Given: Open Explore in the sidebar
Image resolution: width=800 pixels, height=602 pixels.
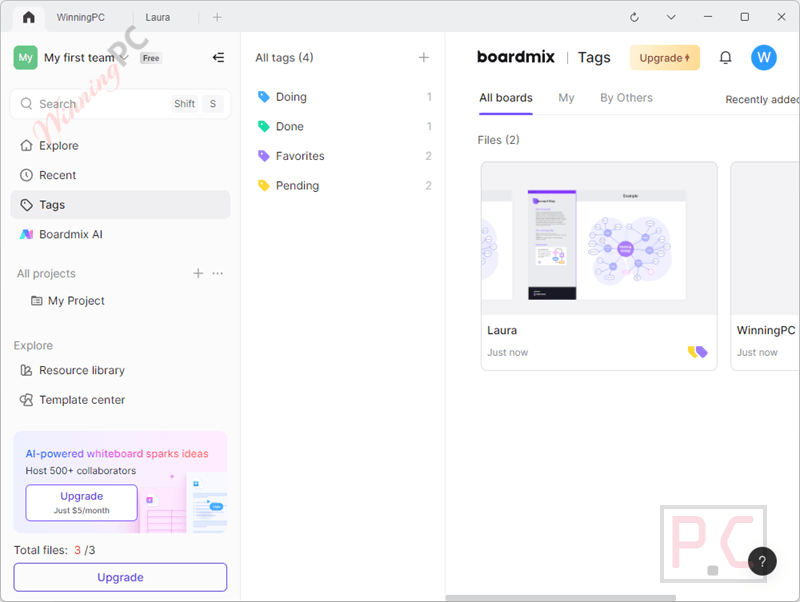Looking at the screenshot, I should pyautogui.click(x=120, y=146).
